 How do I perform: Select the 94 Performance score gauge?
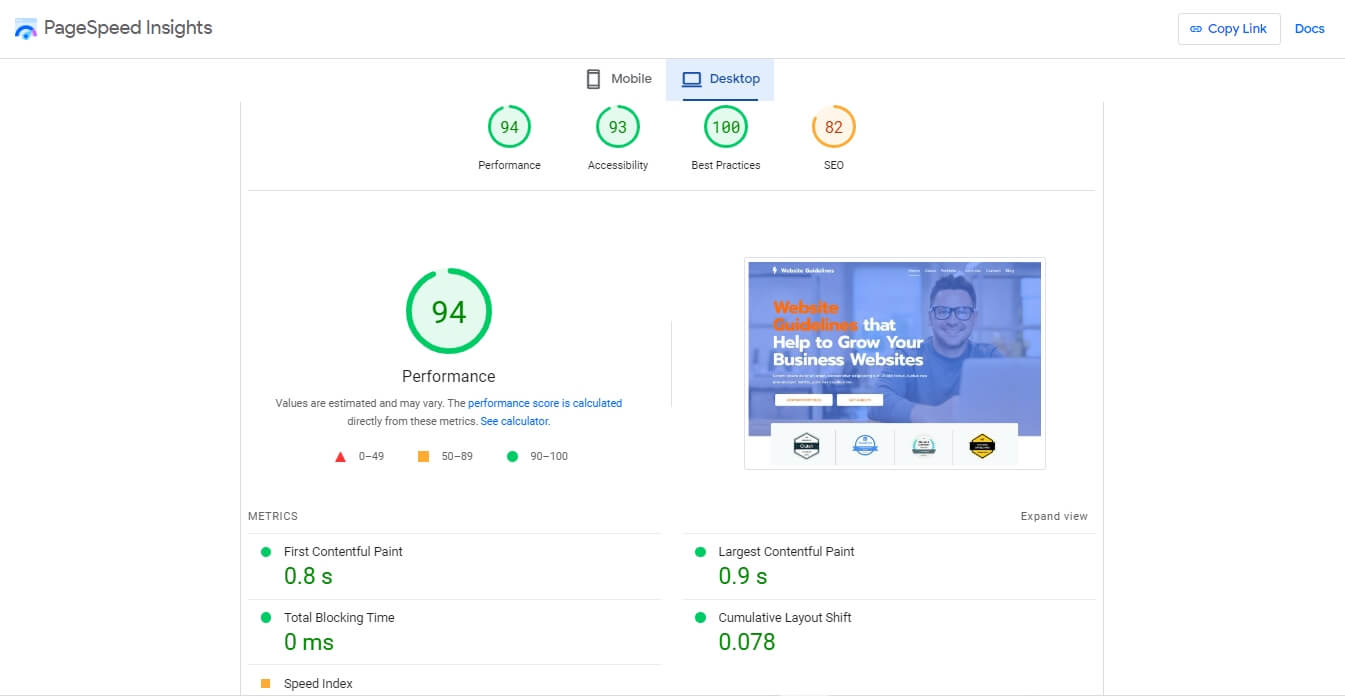coord(509,127)
